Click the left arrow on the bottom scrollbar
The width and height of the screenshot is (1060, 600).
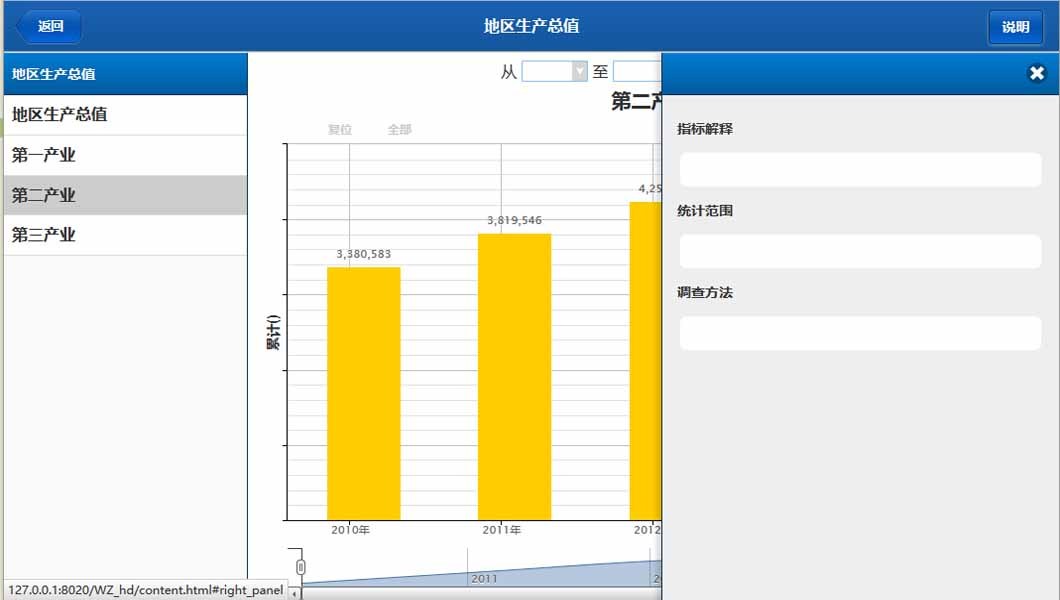click(x=295, y=592)
